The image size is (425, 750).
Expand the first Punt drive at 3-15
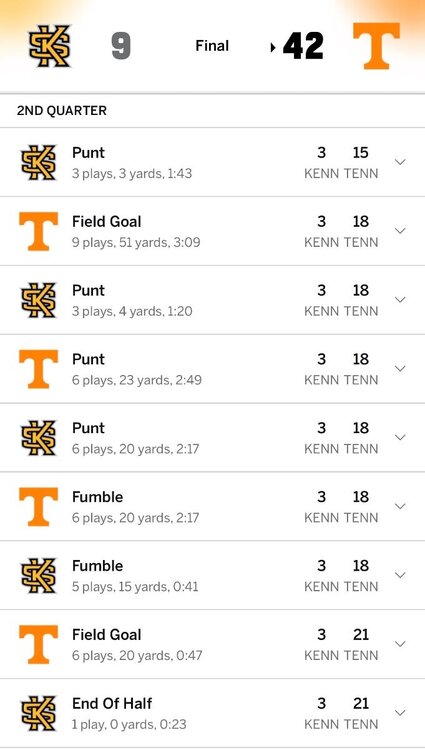[x=400, y=162]
